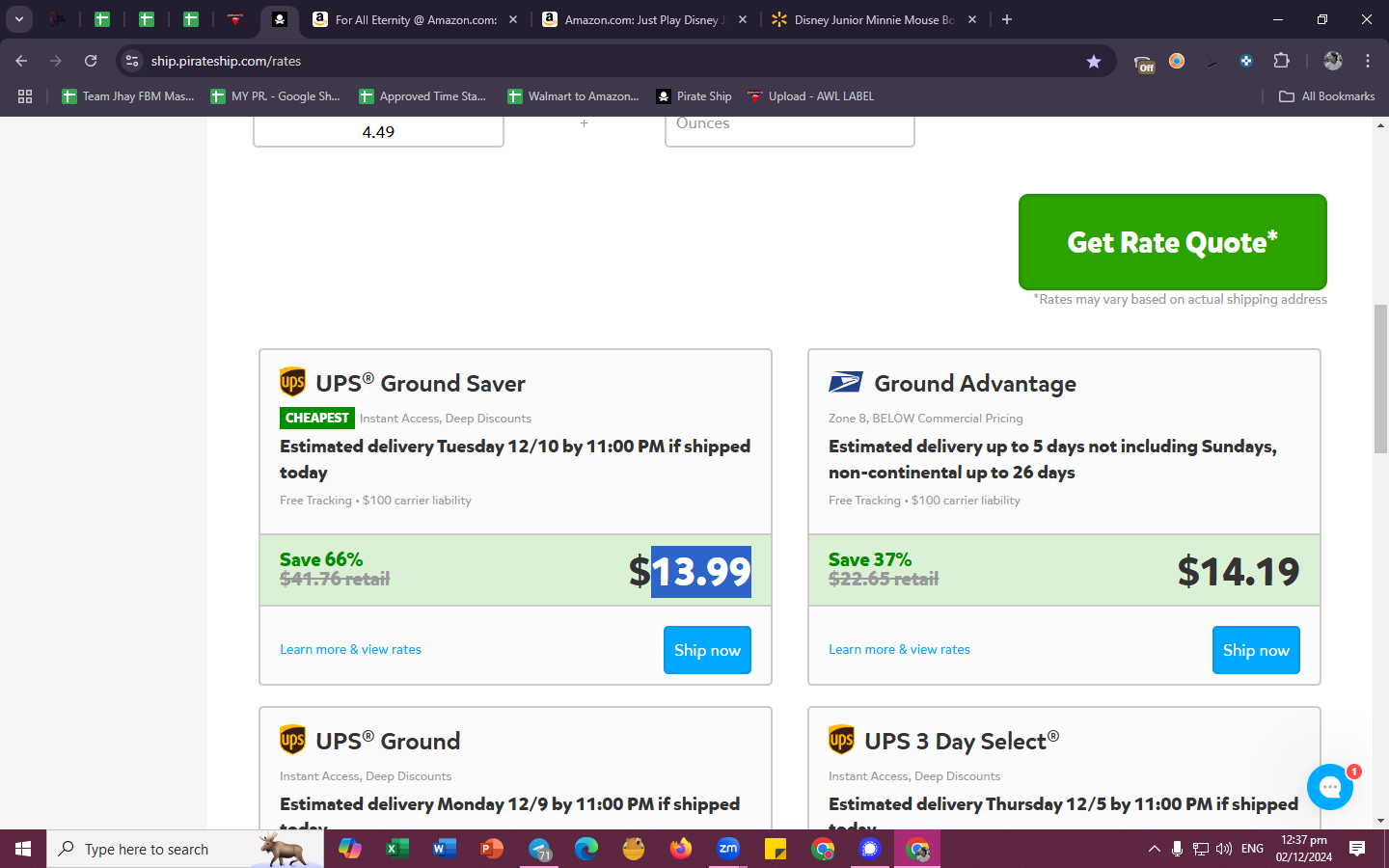Click Ship now for Ground Advantage
This screenshot has width=1389, height=868.
(1256, 650)
